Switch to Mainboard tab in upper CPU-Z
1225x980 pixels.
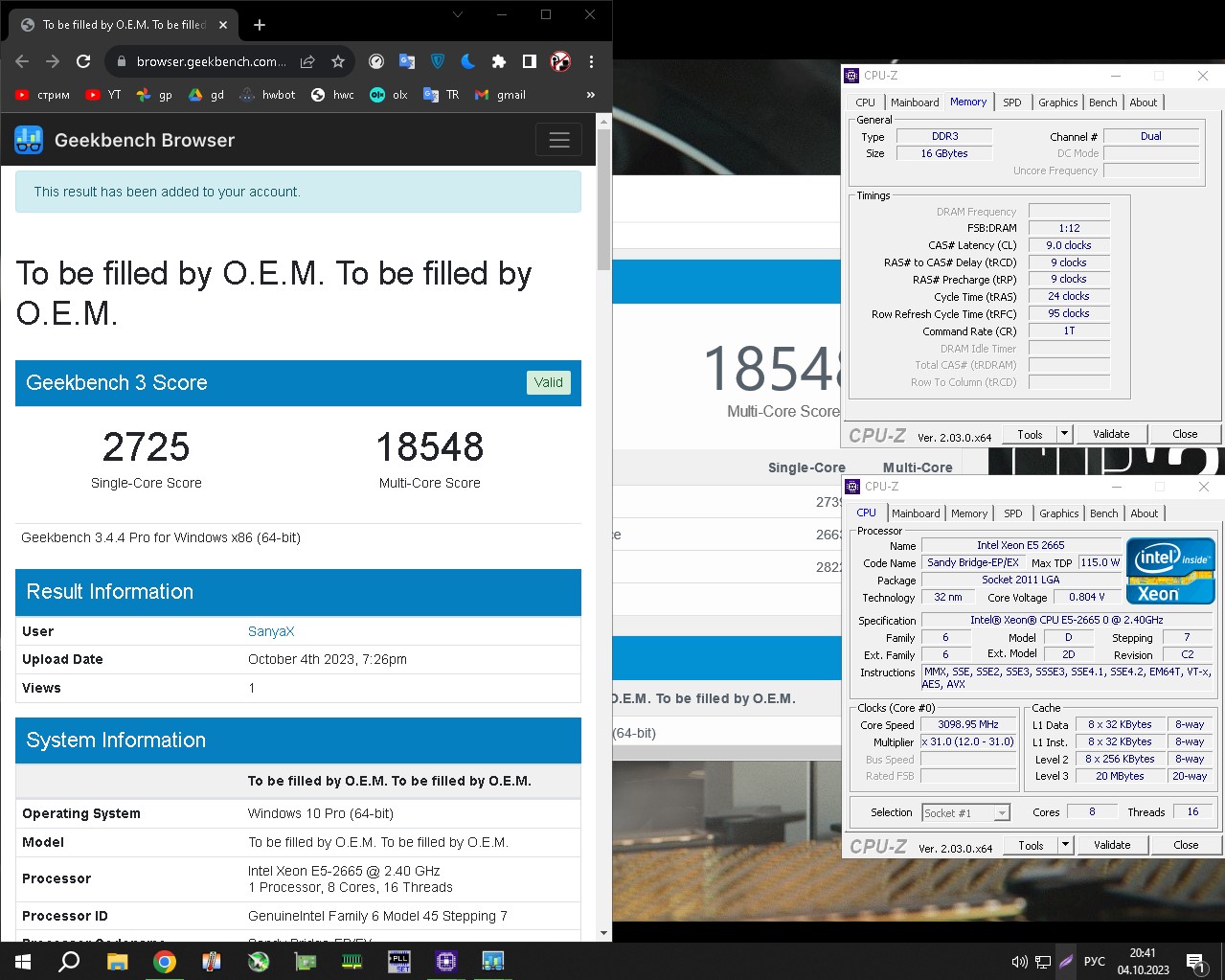tap(915, 103)
